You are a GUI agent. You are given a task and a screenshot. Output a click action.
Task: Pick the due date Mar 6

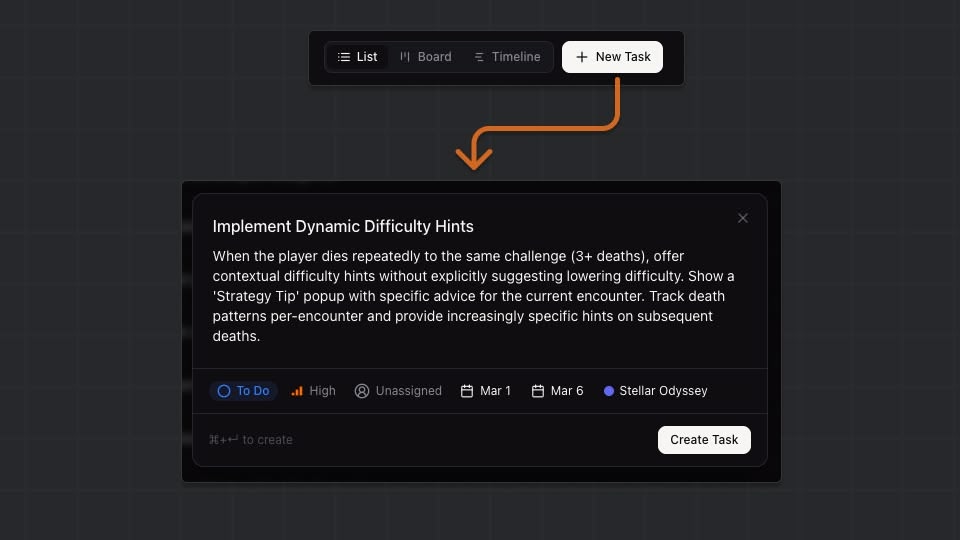pyautogui.click(x=557, y=391)
